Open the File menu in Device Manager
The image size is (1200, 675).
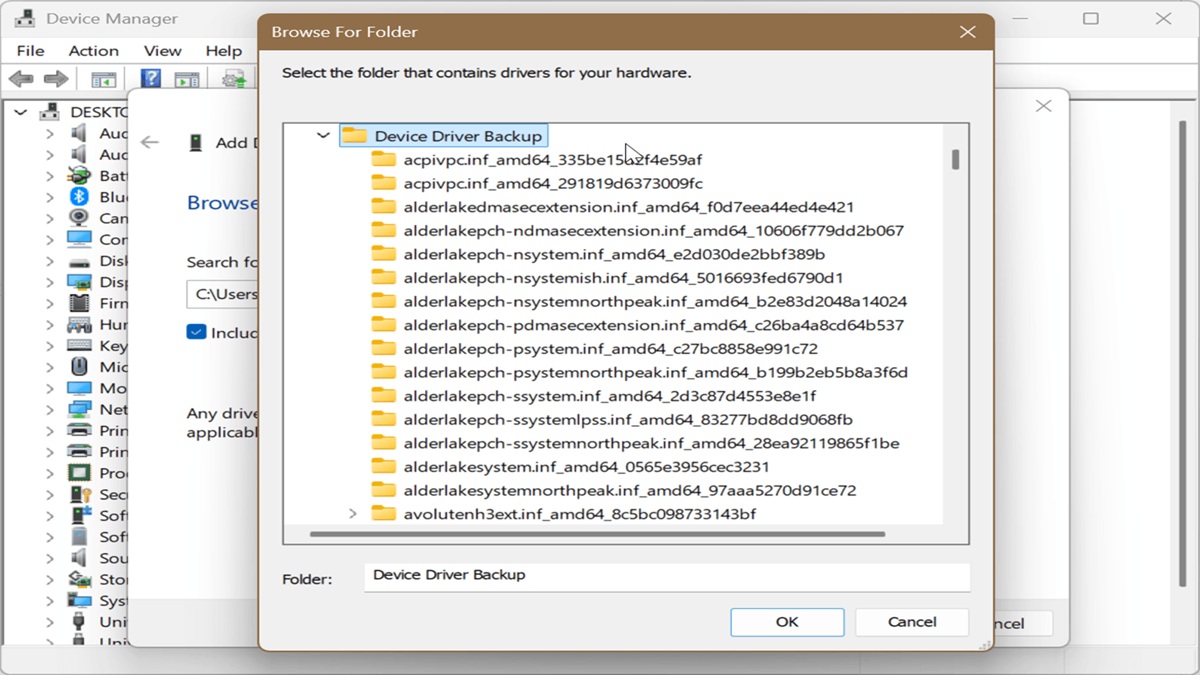click(x=30, y=51)
